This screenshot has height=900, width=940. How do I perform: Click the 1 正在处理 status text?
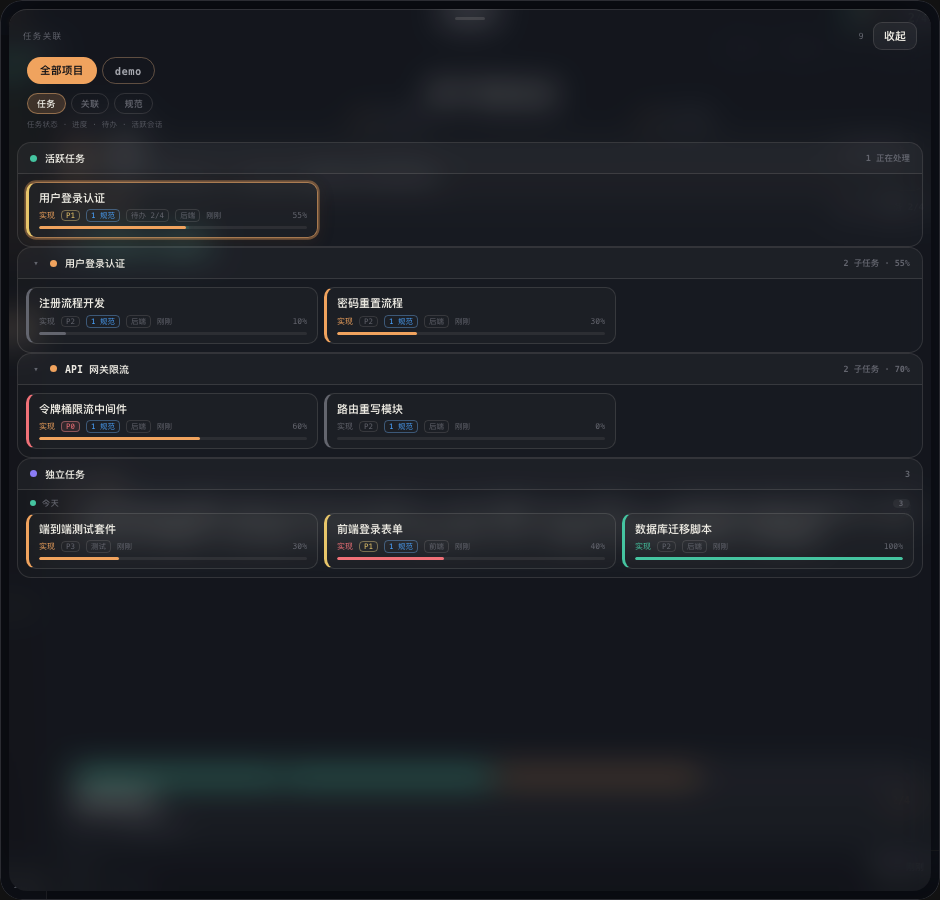888,158
